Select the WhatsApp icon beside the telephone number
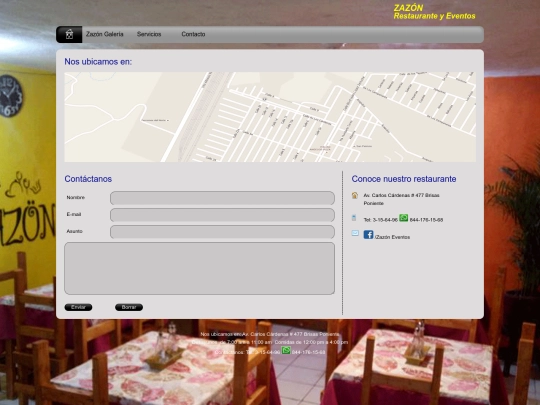 point(404,218)
